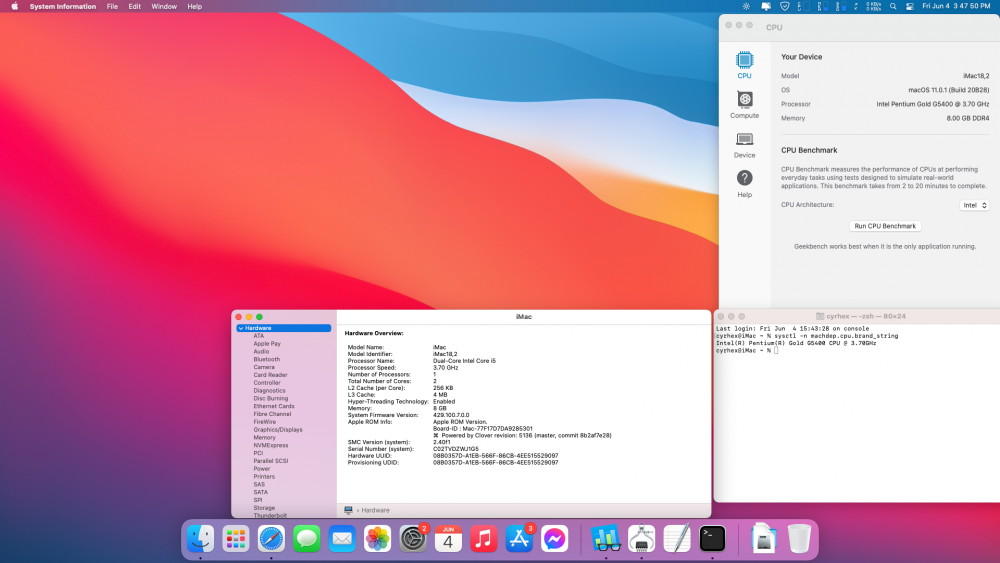Select Diagnostics in the hardware list
This screenshot has height=563, width=1000.
pyautogui.click(x=269, y=390)
